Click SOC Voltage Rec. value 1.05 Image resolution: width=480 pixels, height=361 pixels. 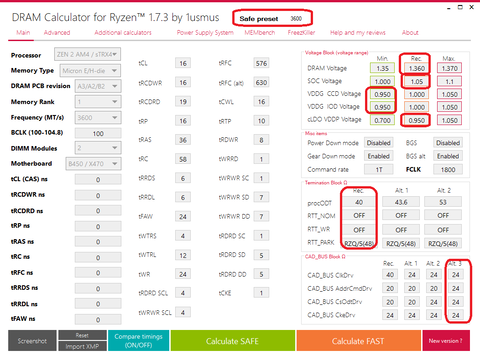pyautogui.click(x=417, y=81)
